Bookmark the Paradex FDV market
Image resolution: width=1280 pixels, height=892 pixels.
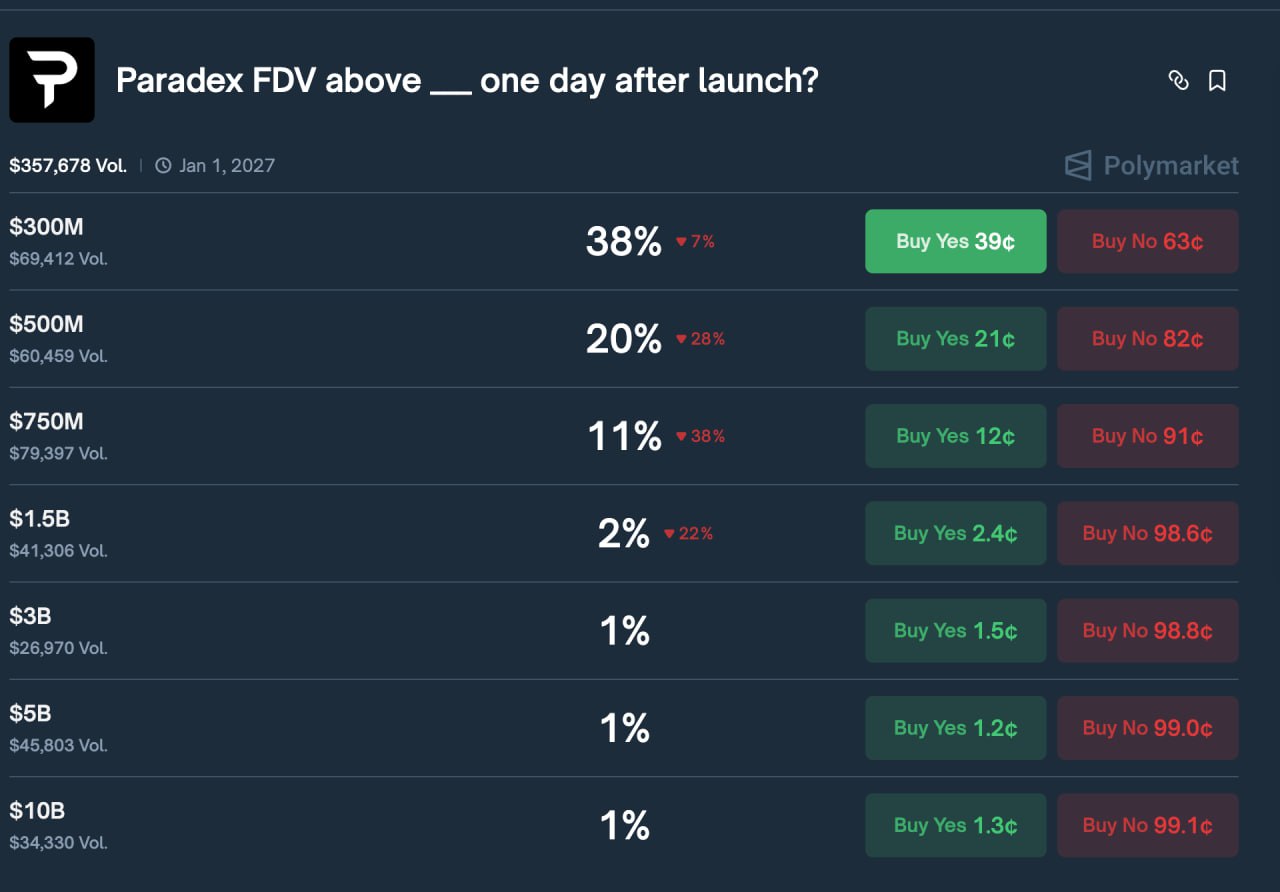pyautogui.click(x=1217, y=81)
